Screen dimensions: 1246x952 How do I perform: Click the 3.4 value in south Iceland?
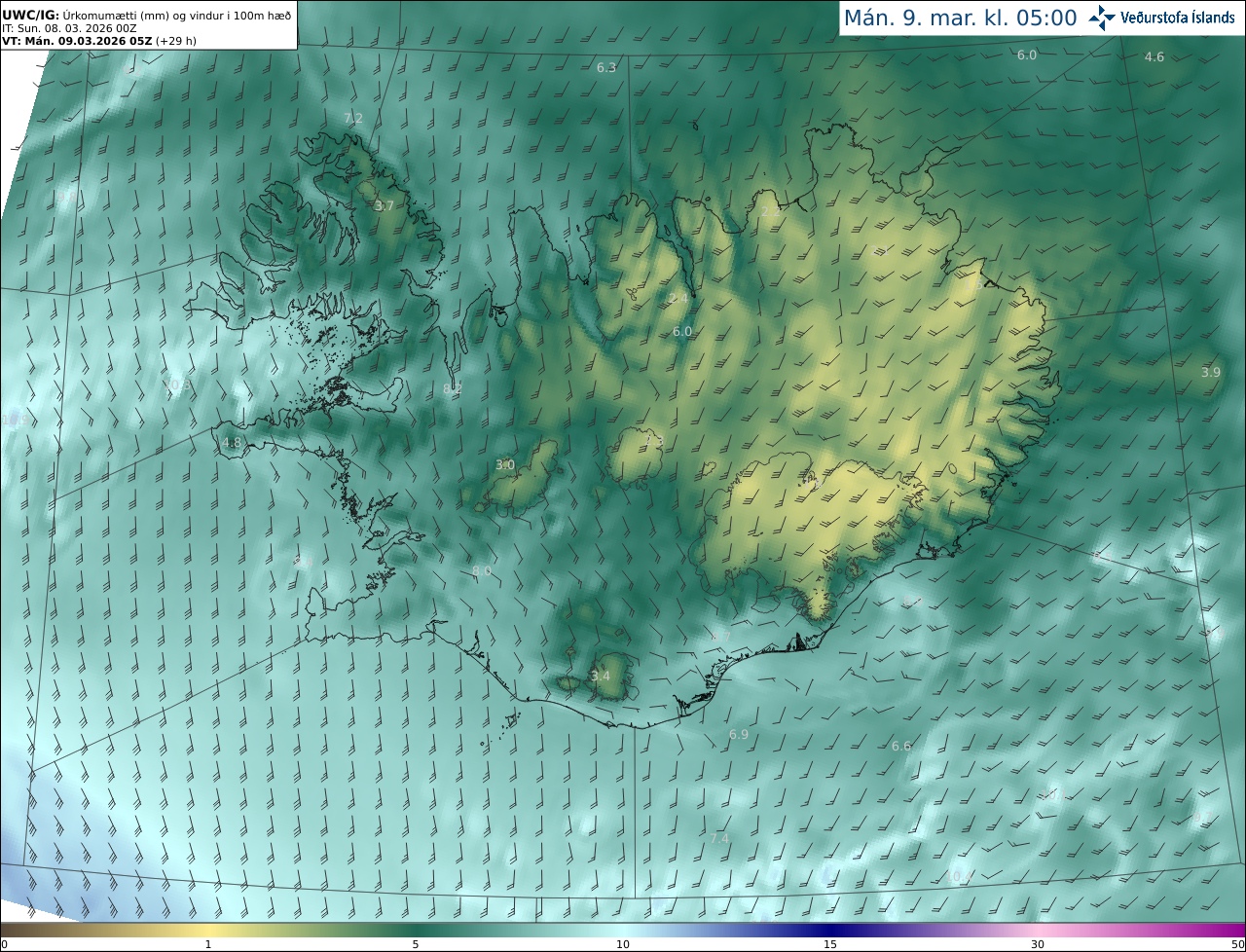point(601,676)
